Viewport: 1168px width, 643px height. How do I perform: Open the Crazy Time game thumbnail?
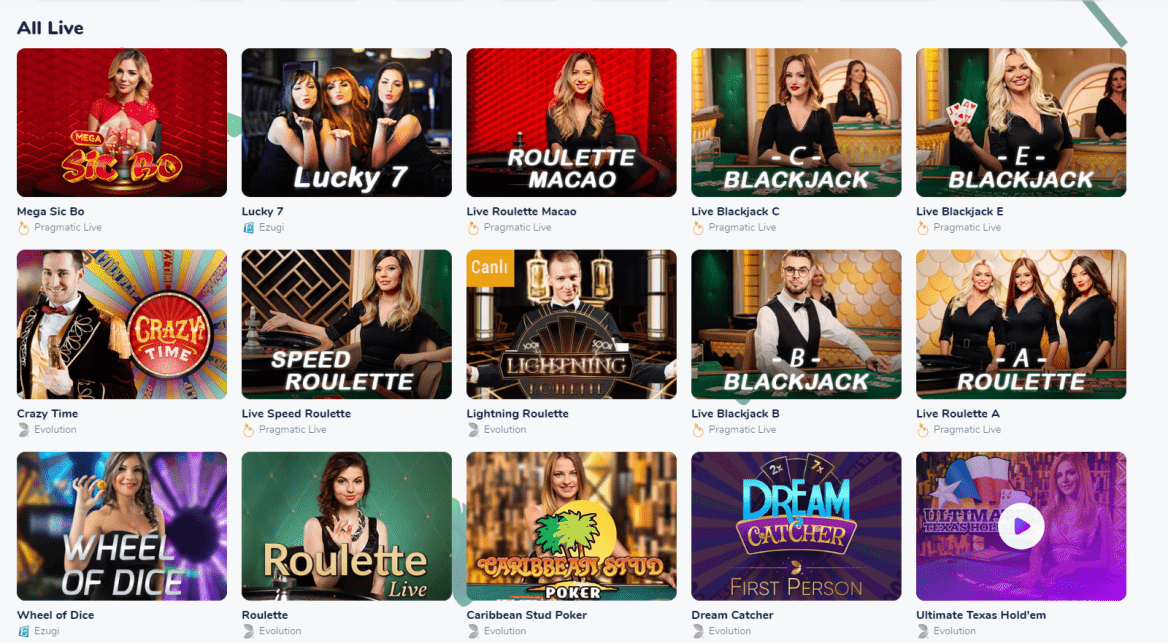tap(122, 324)
